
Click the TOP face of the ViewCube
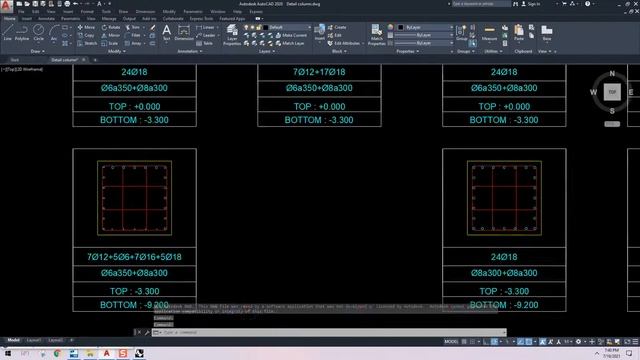click(x=612, y=92)
